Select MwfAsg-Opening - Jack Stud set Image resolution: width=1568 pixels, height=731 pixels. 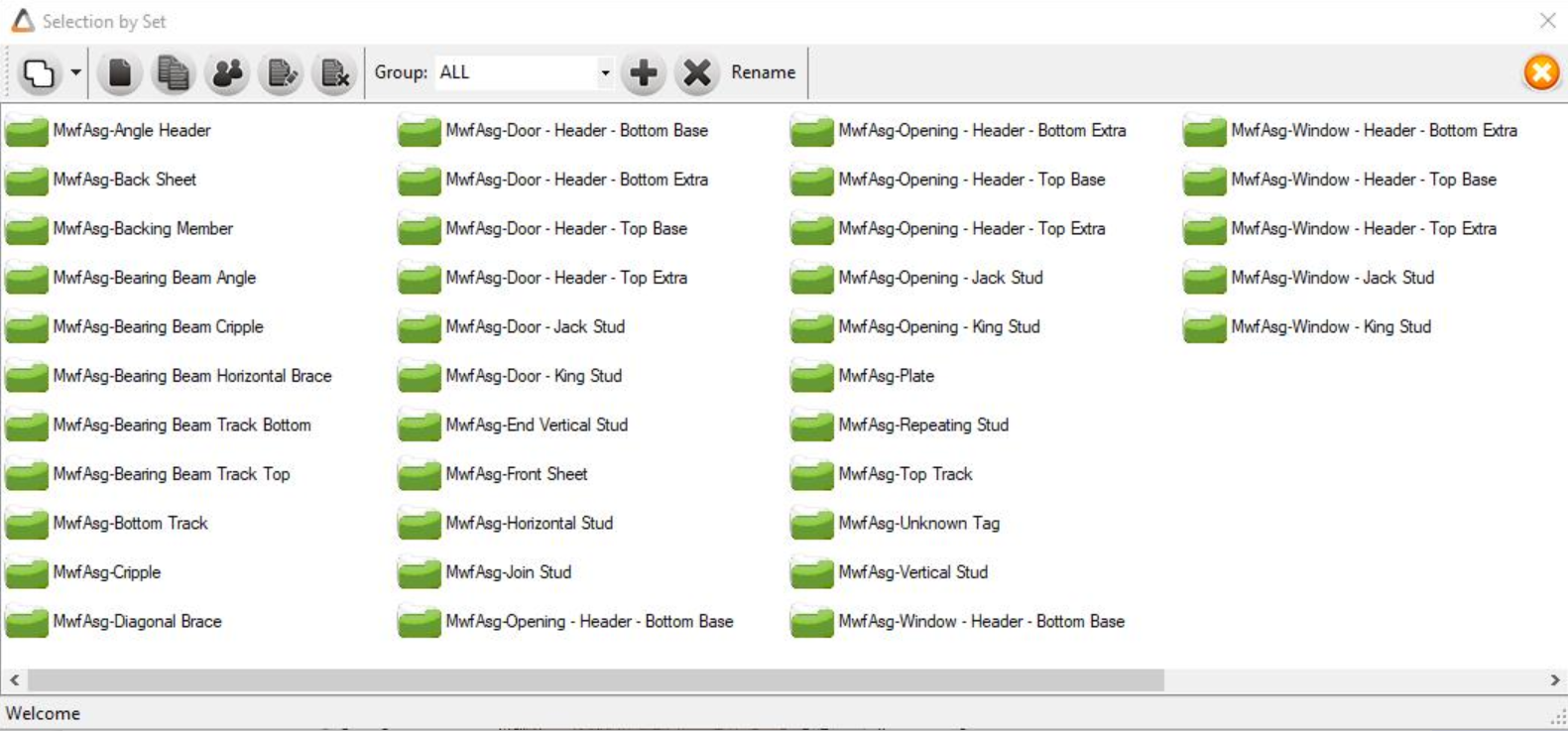click(x=941, y=278)
